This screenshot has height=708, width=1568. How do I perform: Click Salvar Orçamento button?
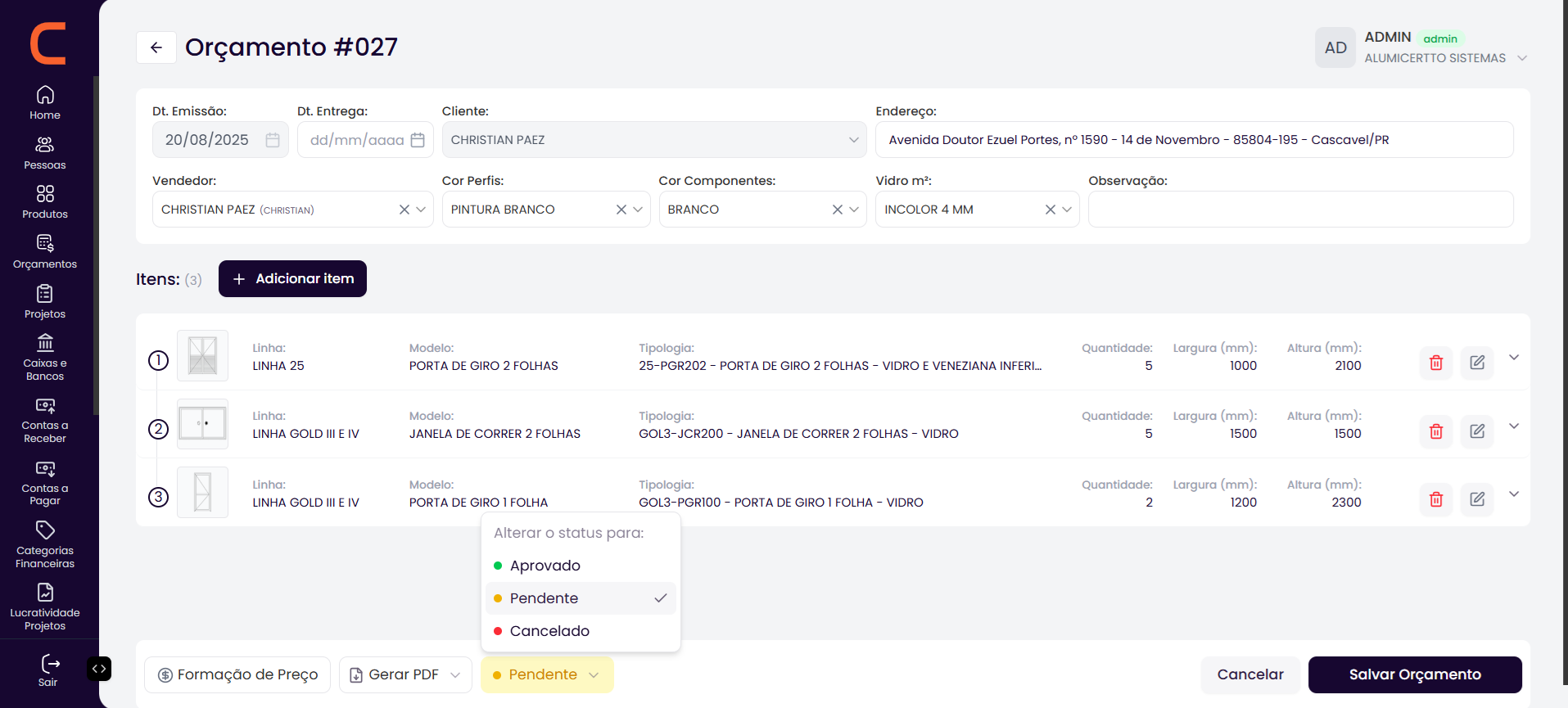point(1415,674)
